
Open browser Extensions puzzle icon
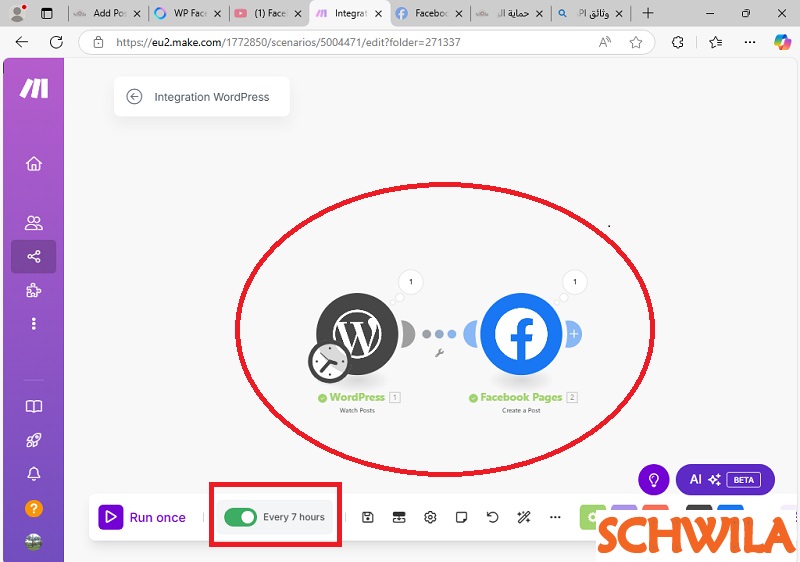[678, 42]
